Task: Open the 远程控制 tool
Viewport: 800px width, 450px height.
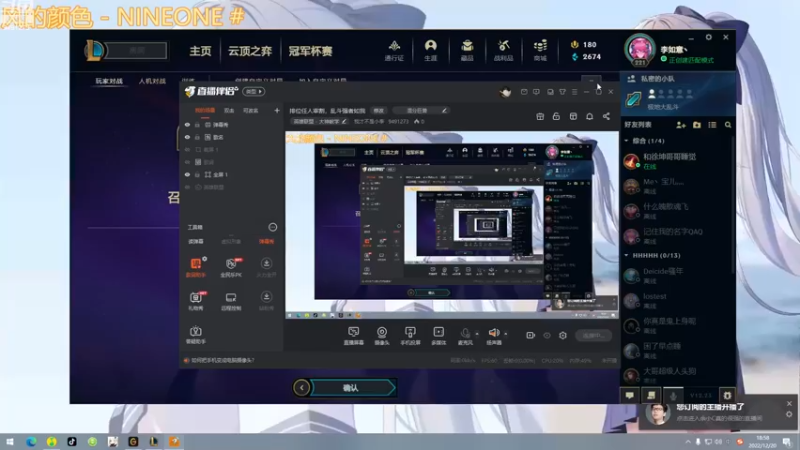Action: (x=231, y=301)
